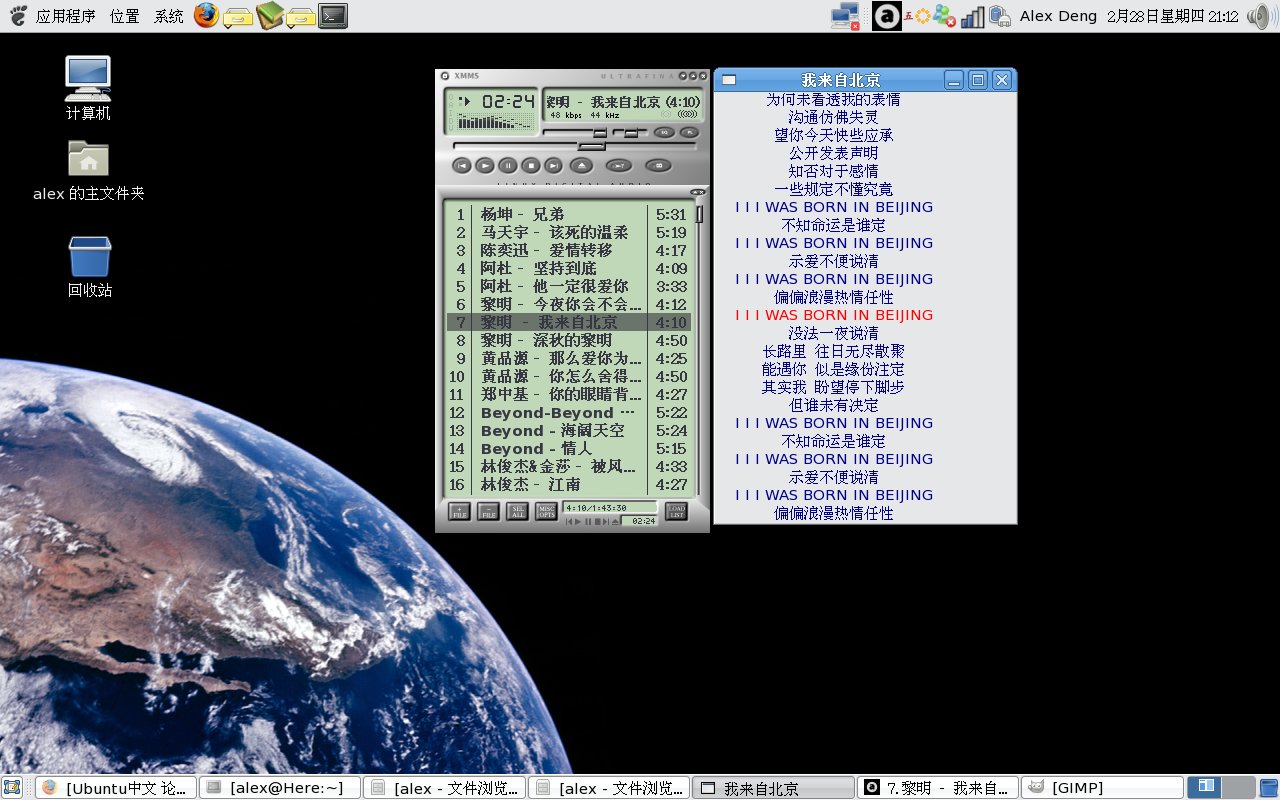Toggle the EQ equalizer window button

point(664,132)
